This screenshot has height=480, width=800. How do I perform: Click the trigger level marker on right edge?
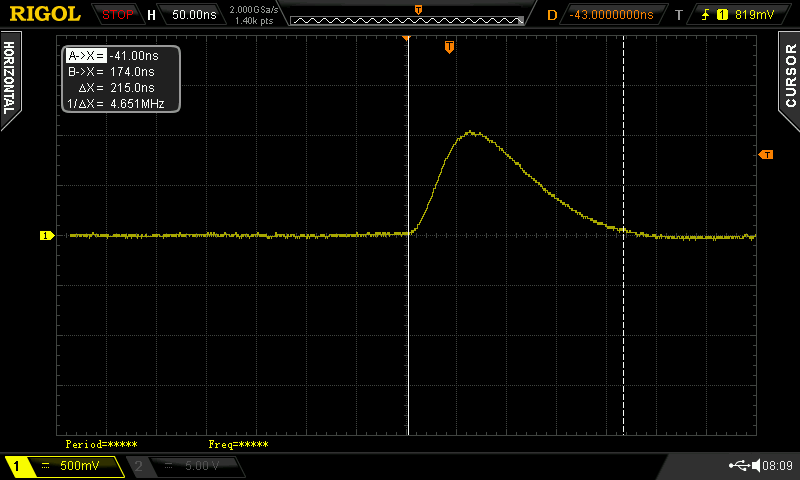tap(766, 155)
